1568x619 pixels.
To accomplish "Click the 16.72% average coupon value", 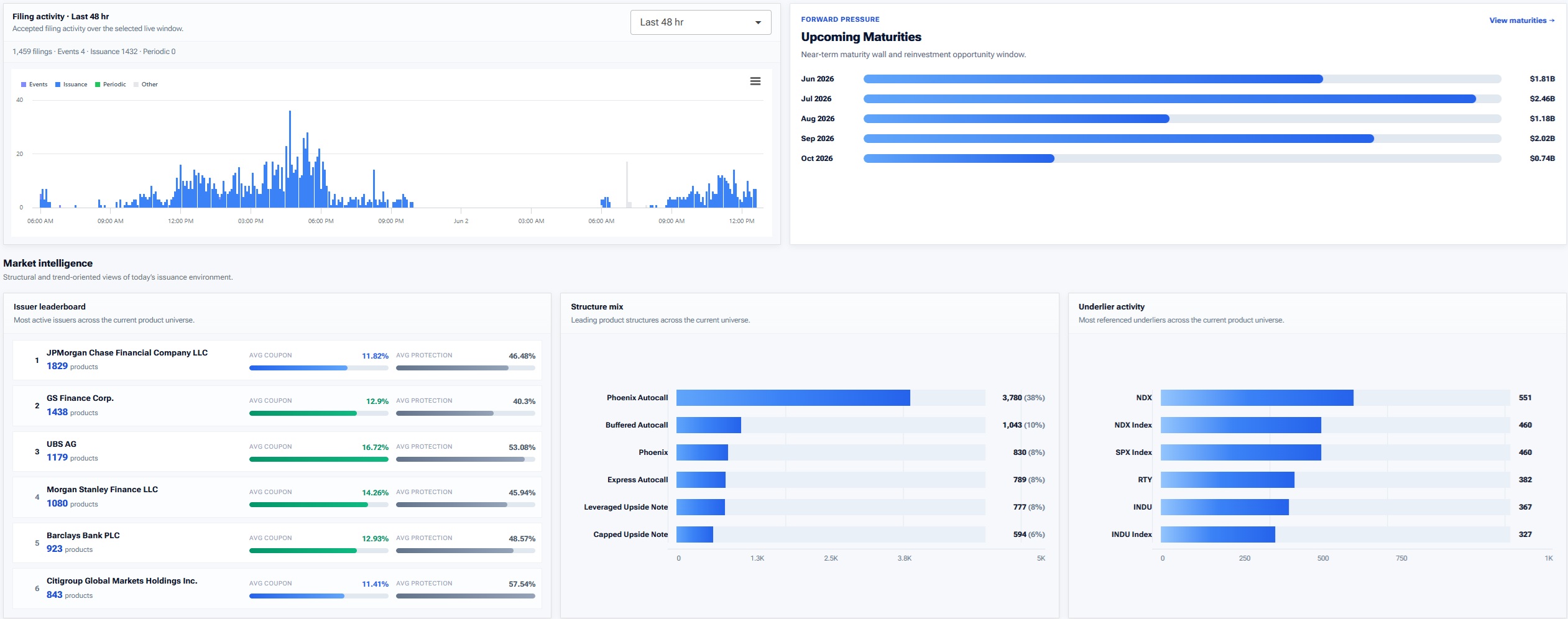I will 375,447.
